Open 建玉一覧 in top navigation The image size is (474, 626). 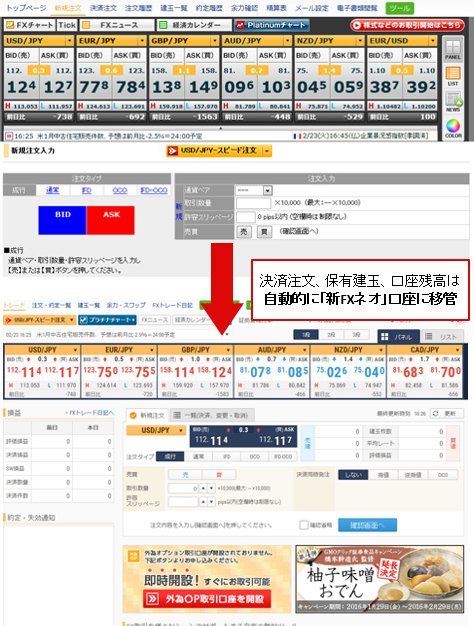(x=173, y=8)
